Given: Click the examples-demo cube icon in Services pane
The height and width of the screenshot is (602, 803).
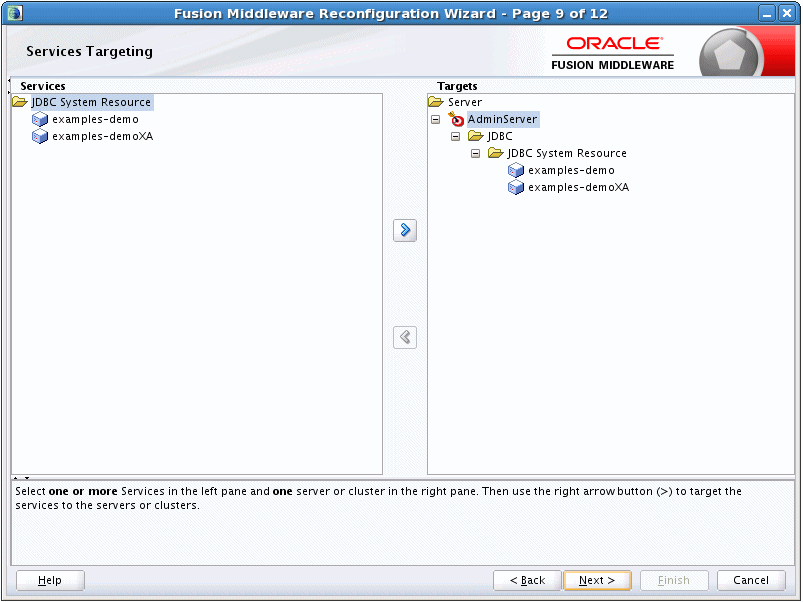Looking at the screenshot, I should click(x=40, y=119).
